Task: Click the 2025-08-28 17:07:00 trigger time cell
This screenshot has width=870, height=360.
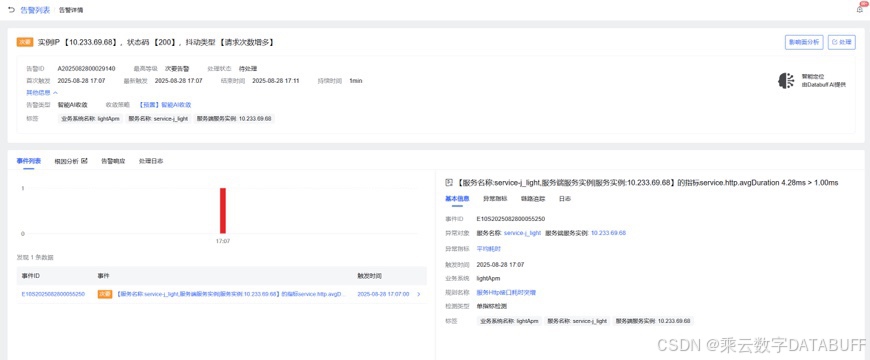Action: pos(383,294)
